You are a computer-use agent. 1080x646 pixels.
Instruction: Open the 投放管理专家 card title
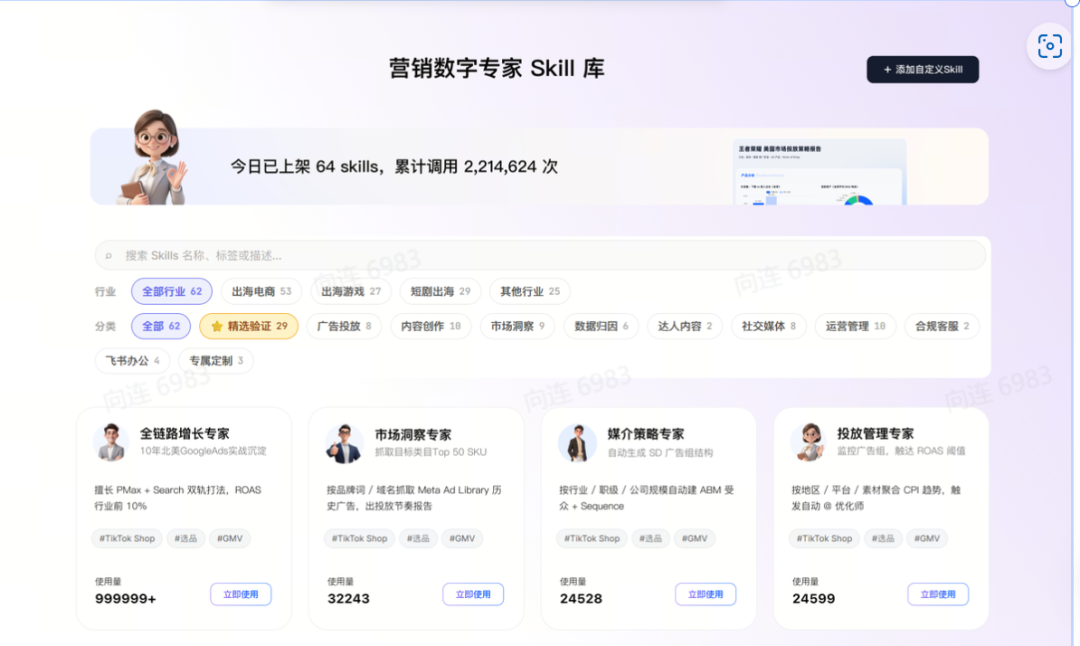pyautogui.click(x=875, y=433)
